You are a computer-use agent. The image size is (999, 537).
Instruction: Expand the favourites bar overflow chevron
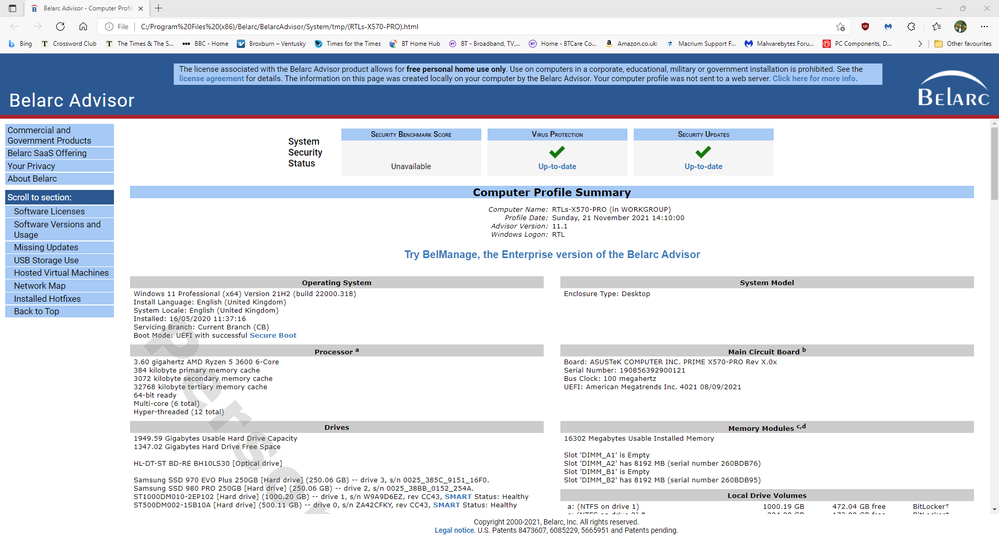point(922,44)
